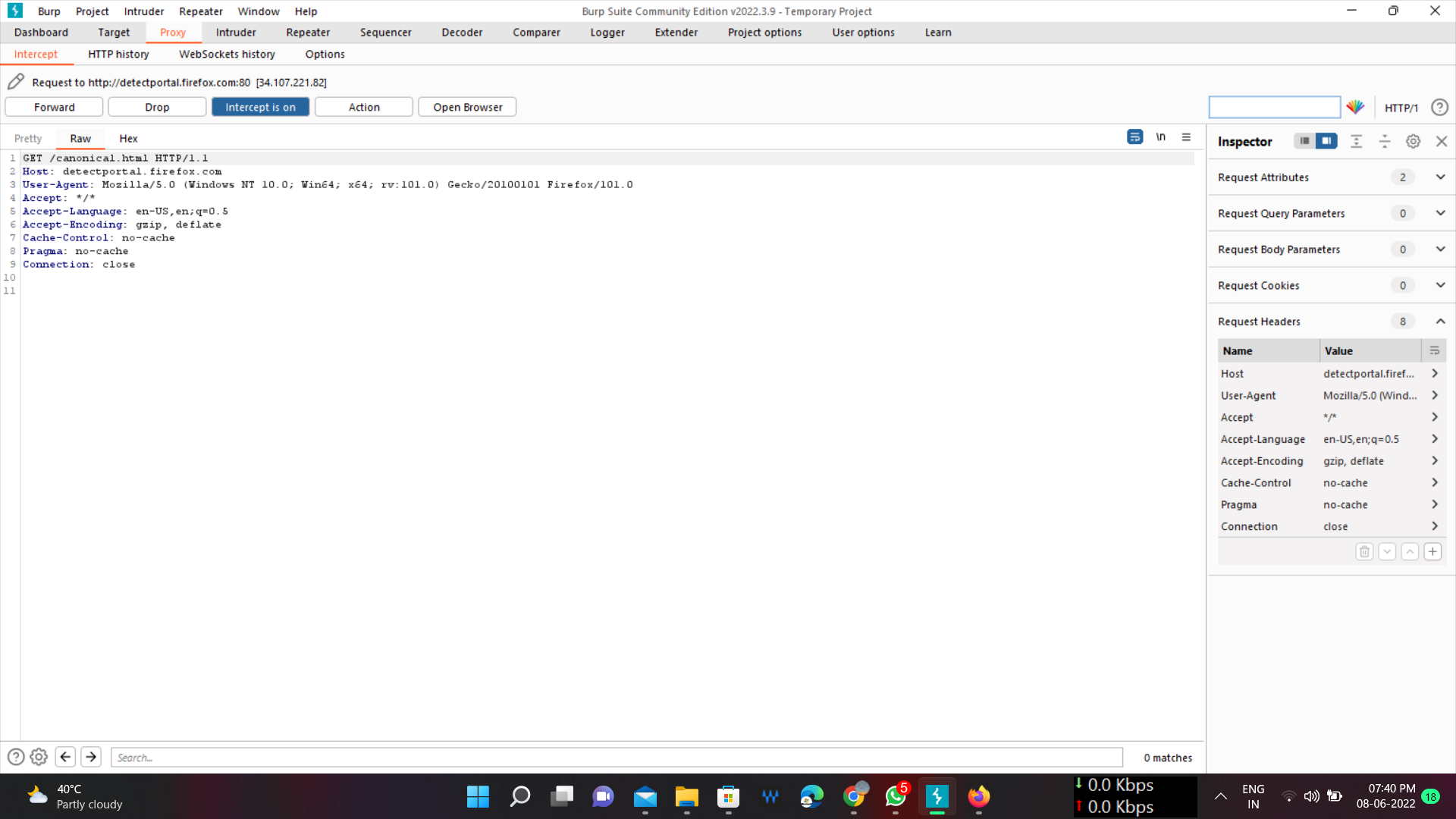
Task: Toggle message word wrap icon
Action: (x=1134, y=137)
